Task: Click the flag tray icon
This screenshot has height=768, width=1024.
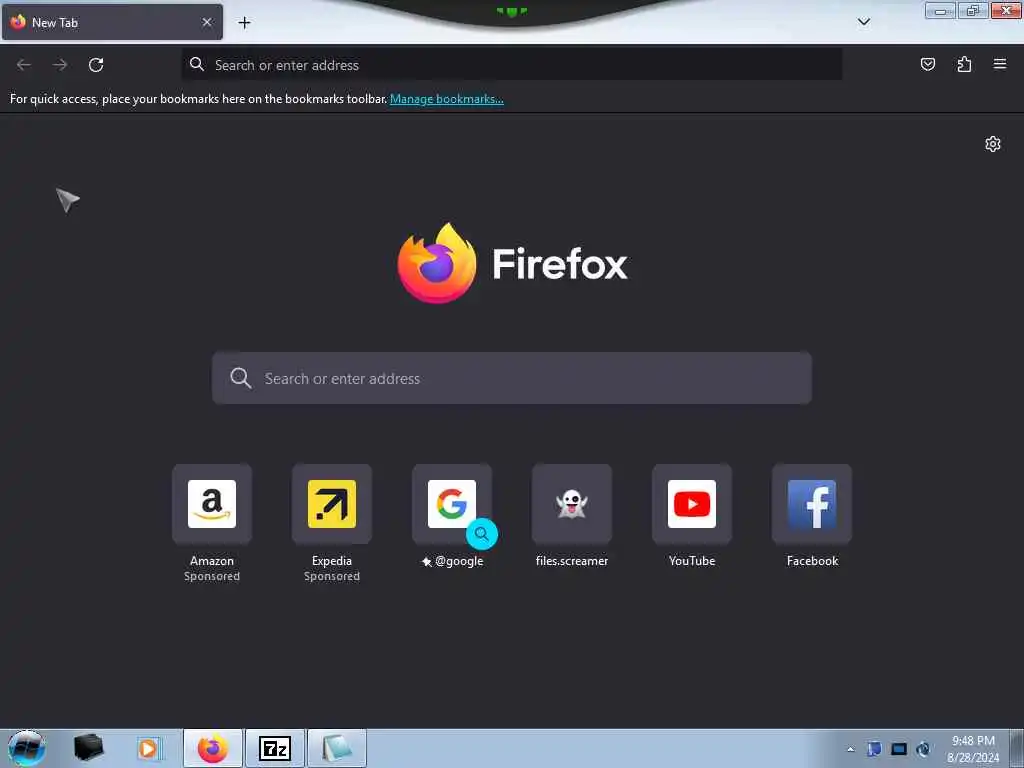Action: click(x=874, y=749)
